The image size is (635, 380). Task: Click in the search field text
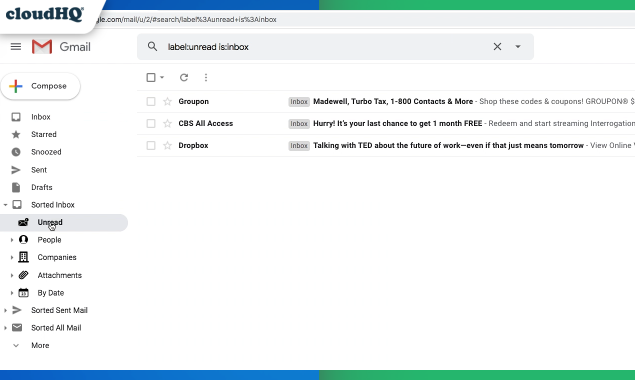[208, 47]
